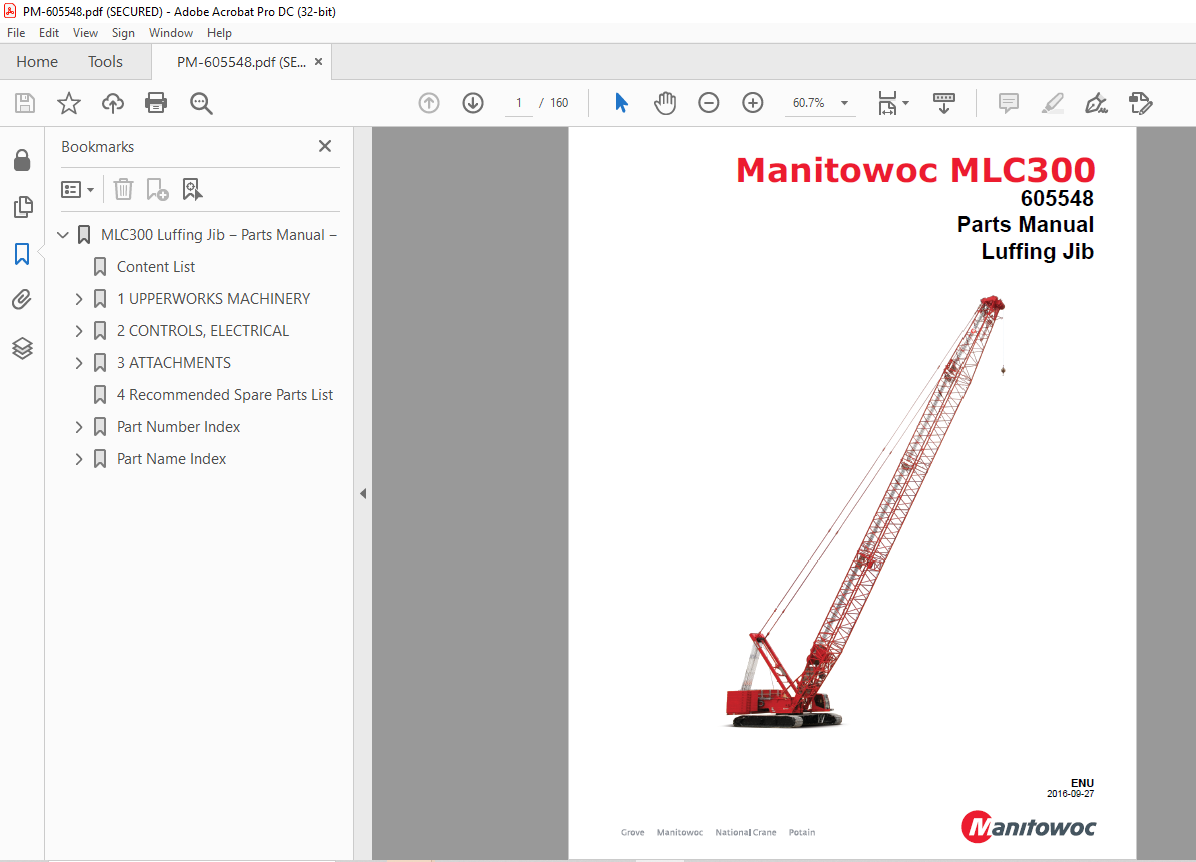Open the security lock panel
Viewport: 1196px width, 862px height.
[22, 160]
